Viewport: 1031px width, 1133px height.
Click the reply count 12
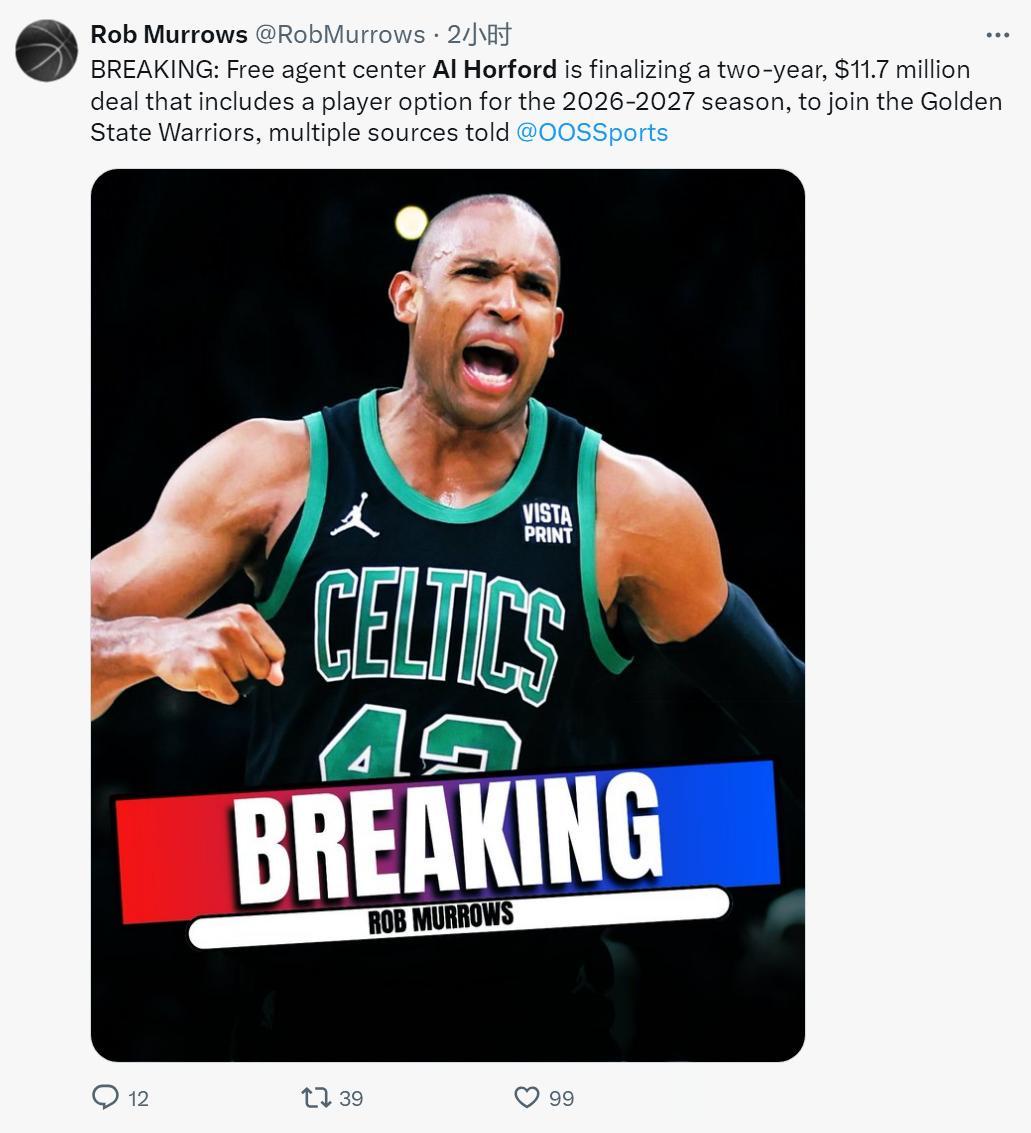pos(138,1098)
